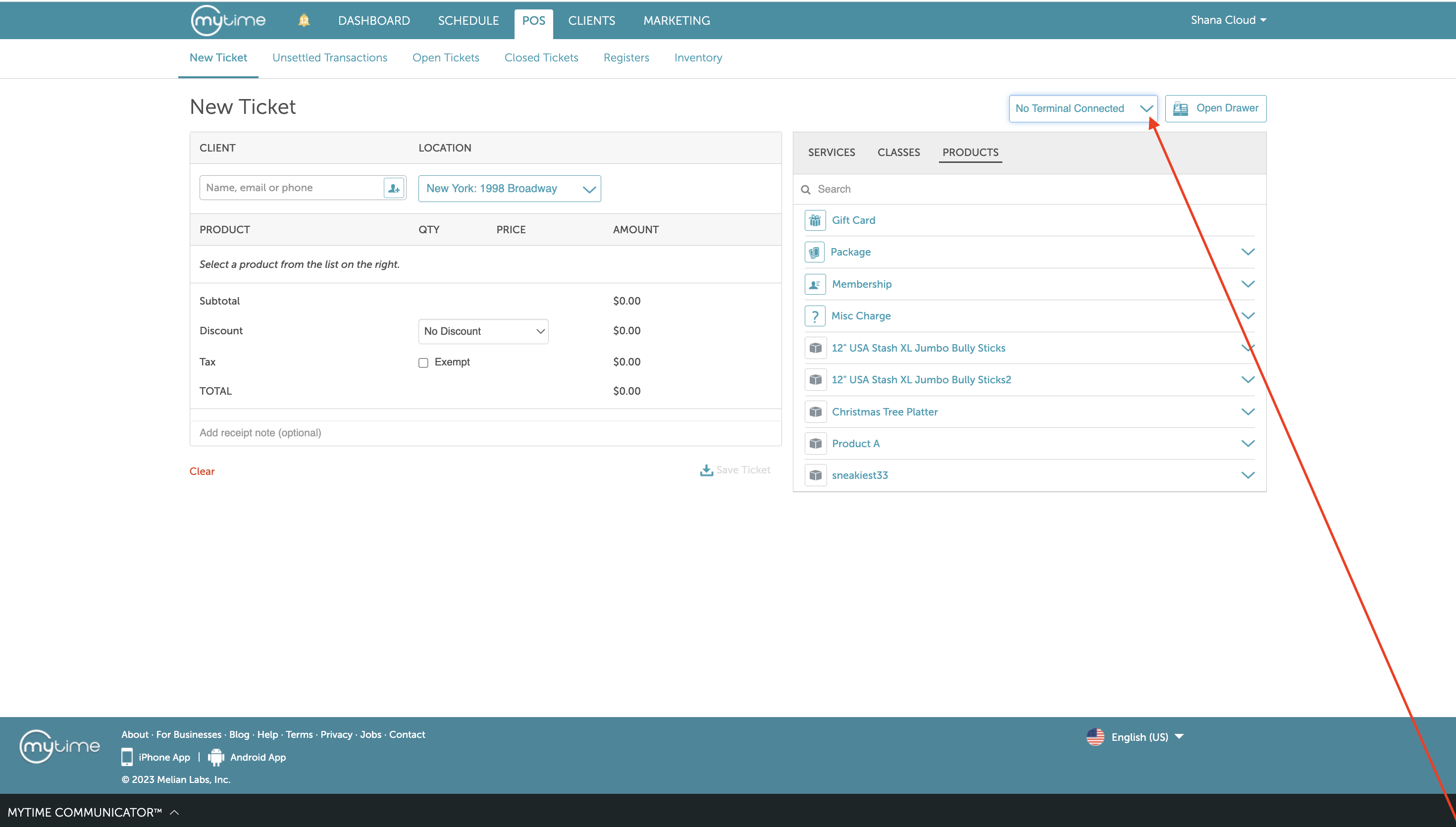Click the Clear link
Image resolution: width=1456 pixels, height=827 pixels.
click(202, 471)
